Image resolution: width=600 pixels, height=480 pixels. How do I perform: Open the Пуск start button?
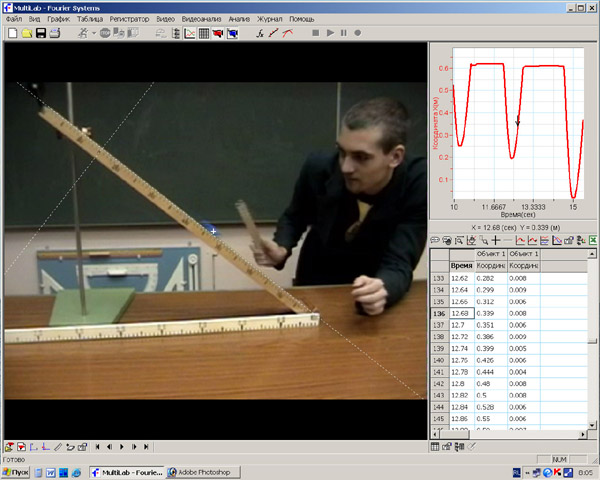tap(16, 473)
